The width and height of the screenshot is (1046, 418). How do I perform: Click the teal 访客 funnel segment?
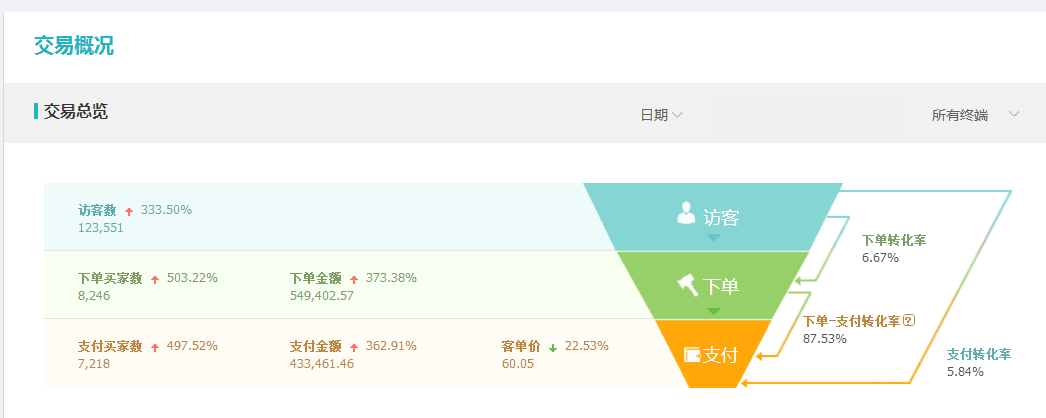pyautogui.click(x=712, y=217)
